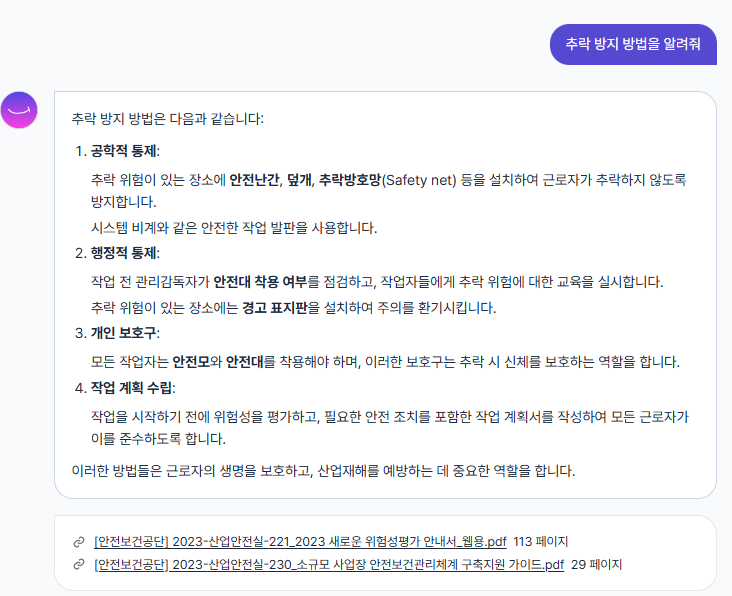Click the bold word '추락방호망'
The image size is (732, 596).
349,180
